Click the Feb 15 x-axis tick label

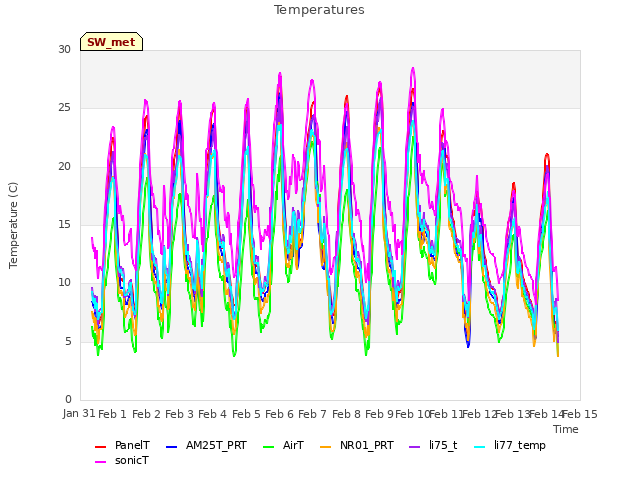580,414
